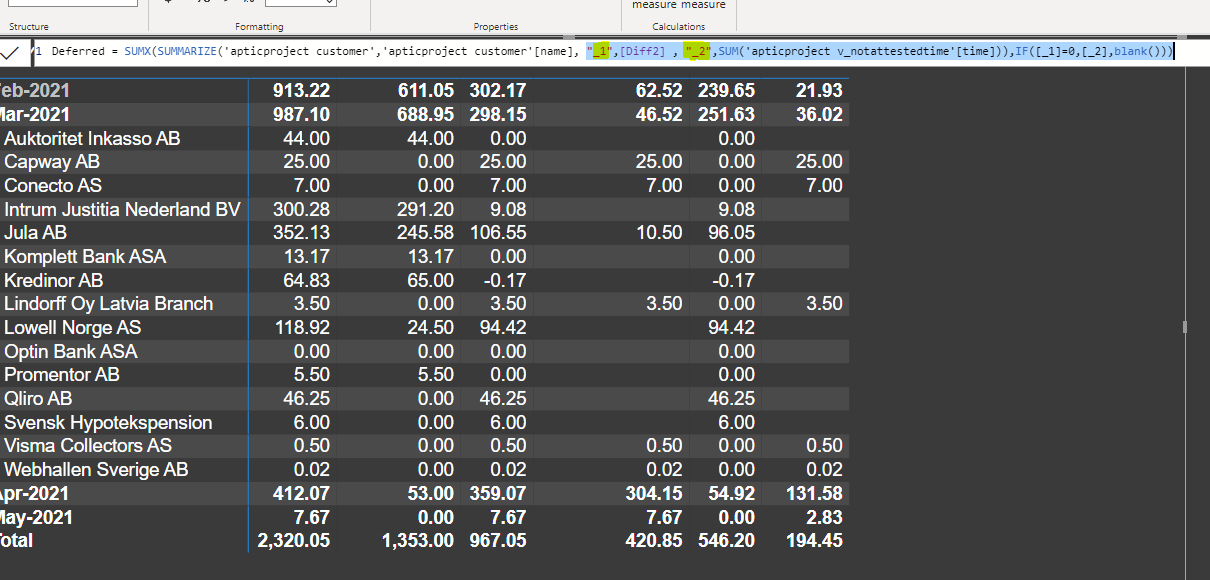The image size is (1210, 580).
Task: Select the Conecto AS row label
Action: pyautogui.click(x=53, y=186)
